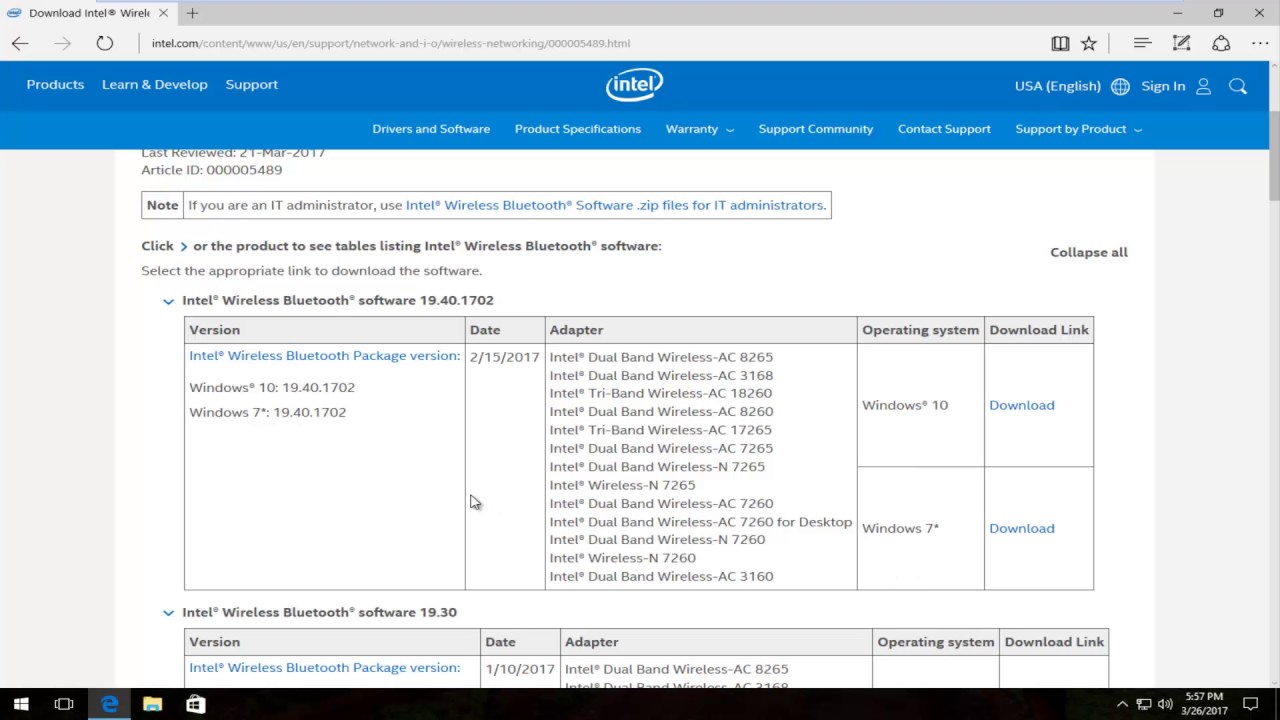Click 'Intel® Dual Band Wireless-AC 3168' in first table

[661, 376]
